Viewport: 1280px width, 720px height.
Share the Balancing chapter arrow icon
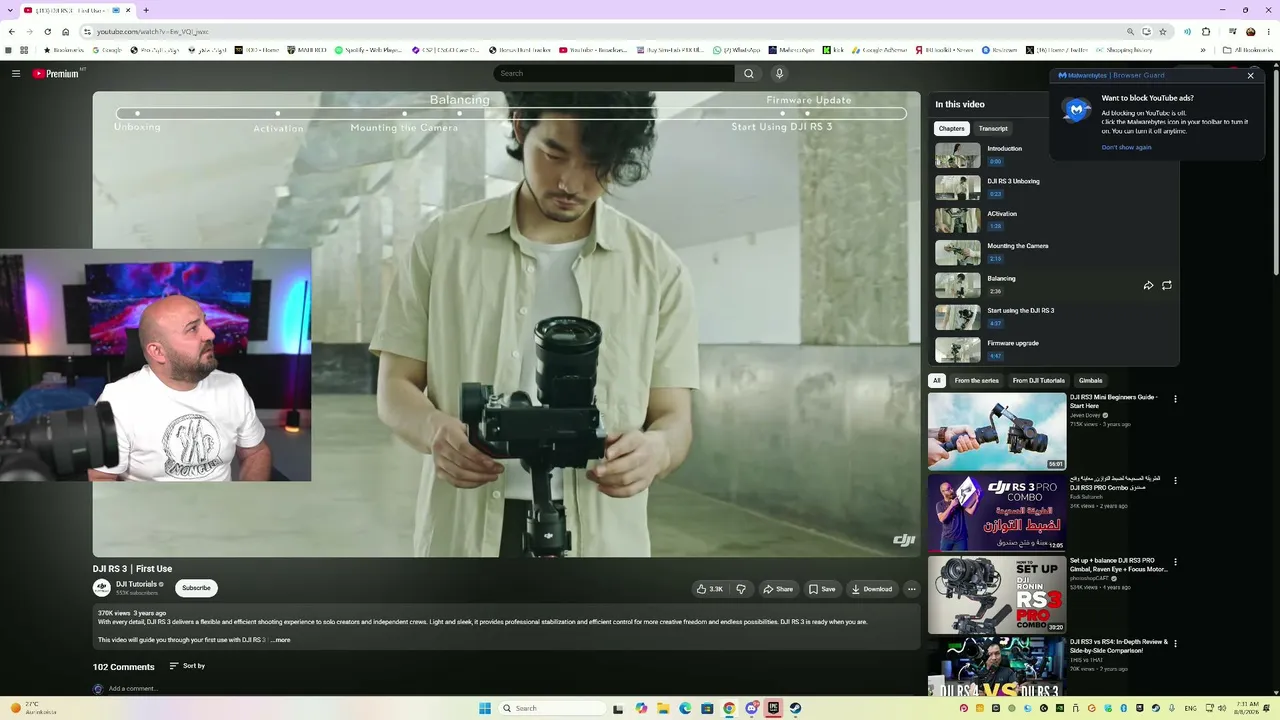[1148, 285]
